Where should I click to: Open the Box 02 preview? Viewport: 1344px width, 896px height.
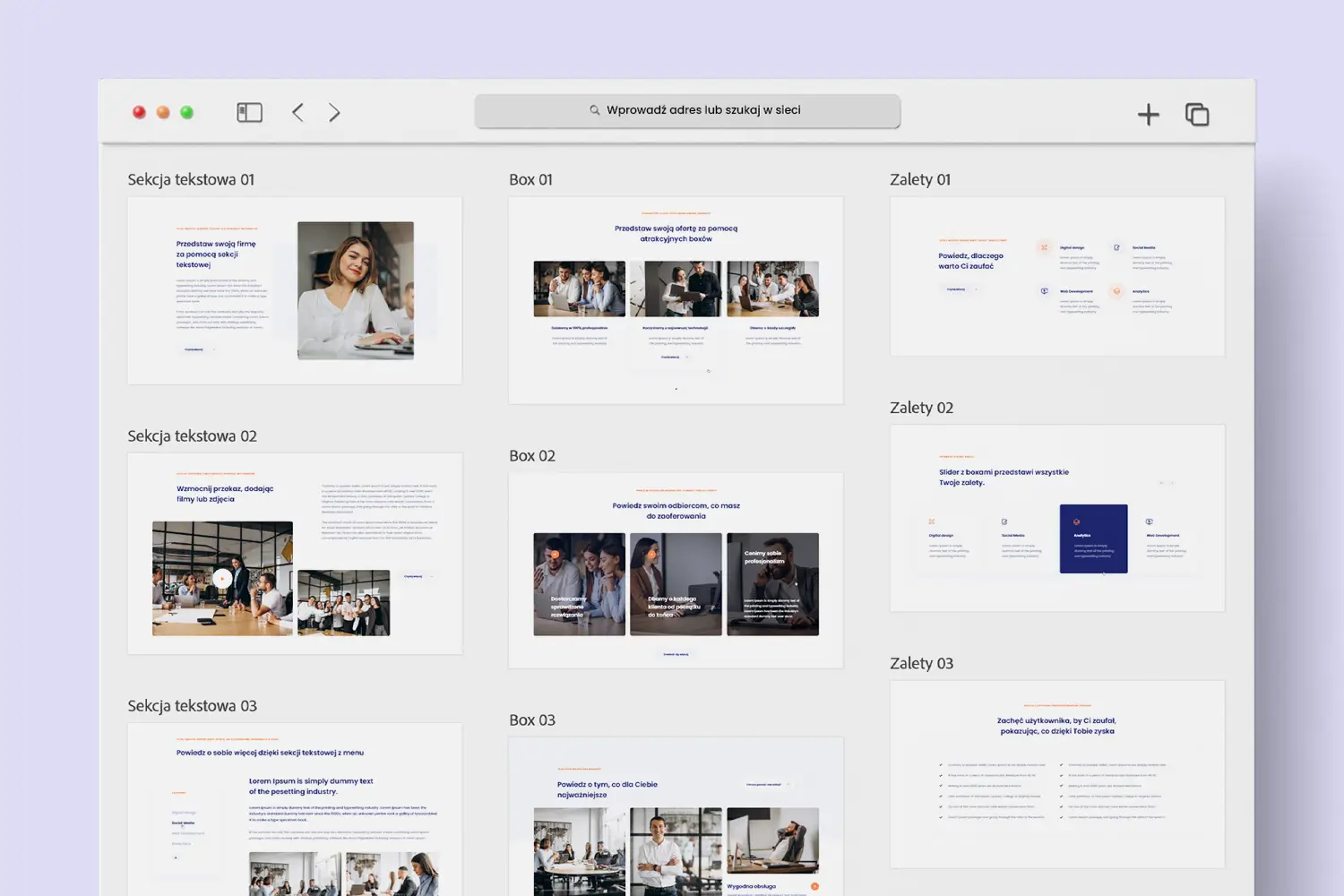(x=676, y=570)
